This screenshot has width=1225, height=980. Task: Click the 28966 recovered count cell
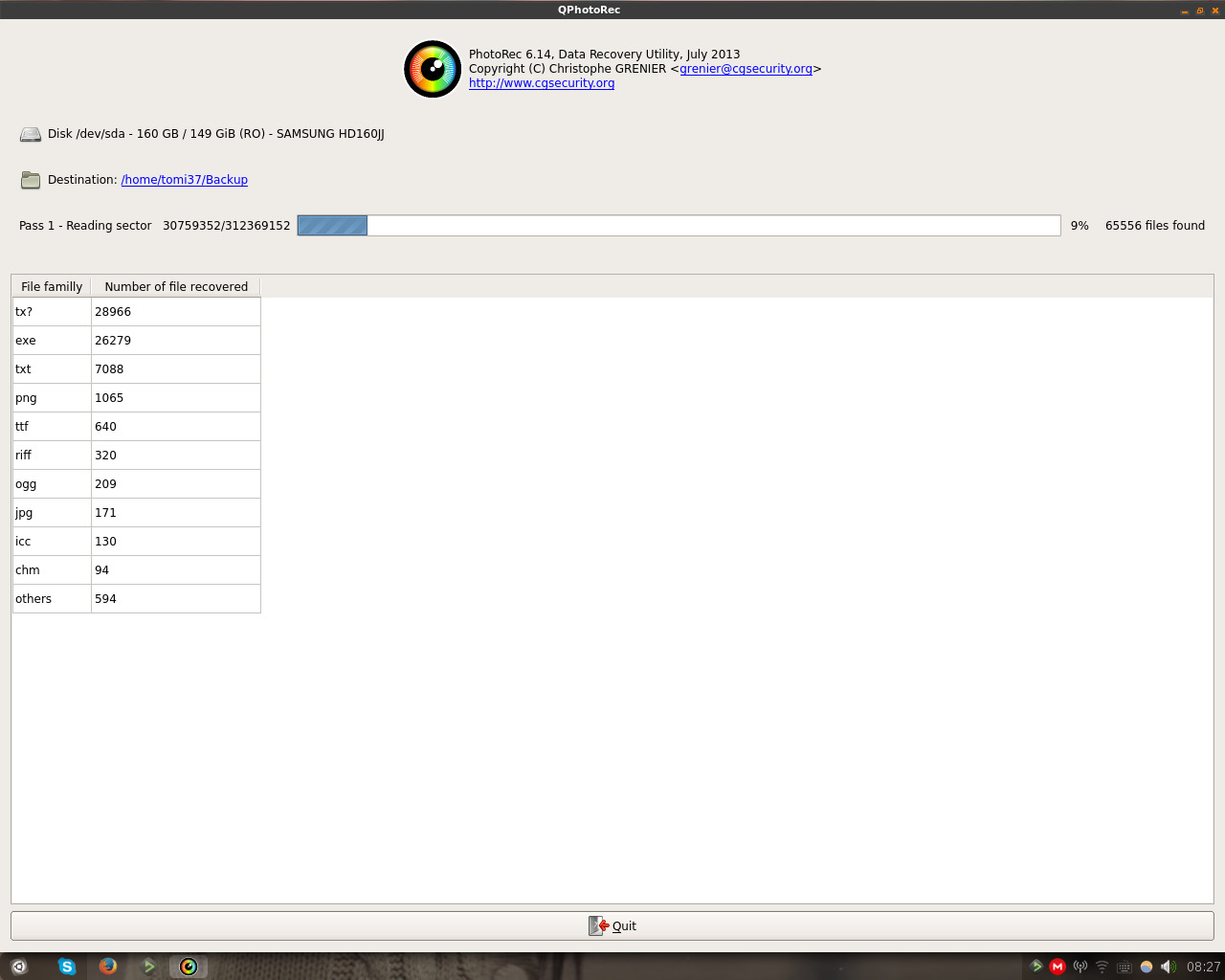click(x=176, y=312)
